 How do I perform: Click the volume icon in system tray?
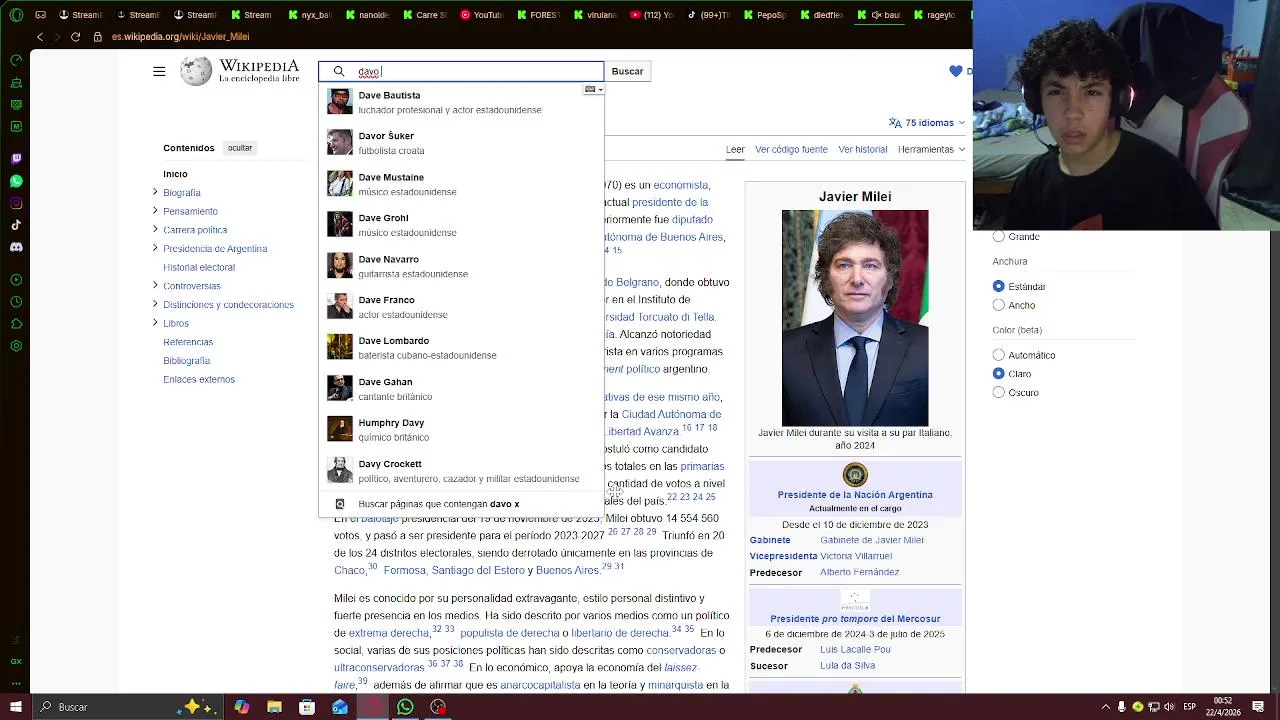1170,707
